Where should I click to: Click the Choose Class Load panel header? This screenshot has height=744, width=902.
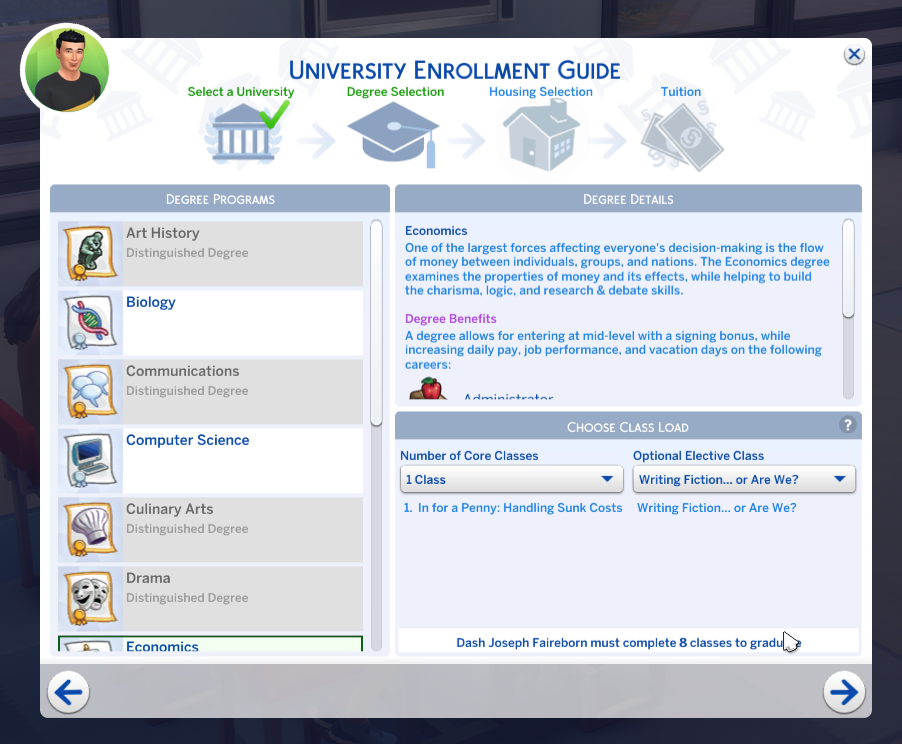coord(628,427)
